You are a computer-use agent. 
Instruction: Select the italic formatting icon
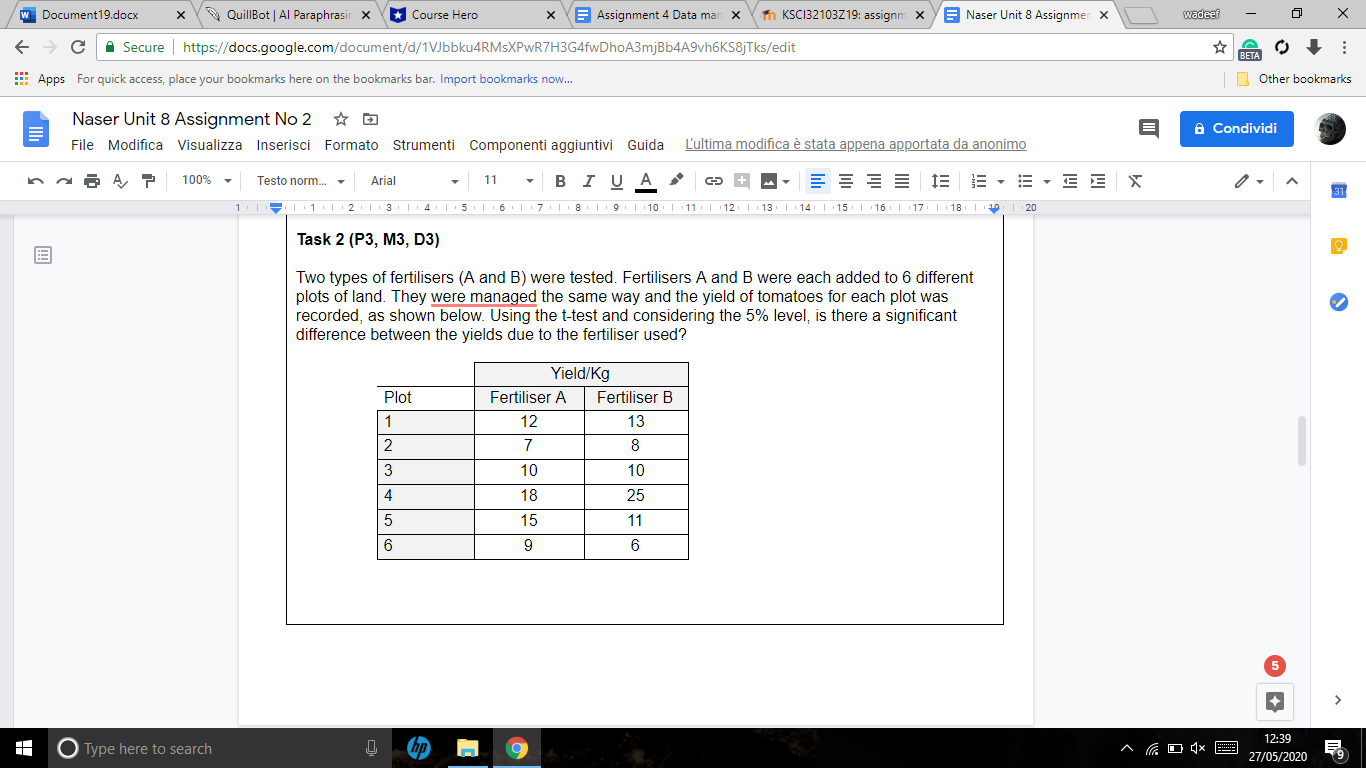(587, 181)
